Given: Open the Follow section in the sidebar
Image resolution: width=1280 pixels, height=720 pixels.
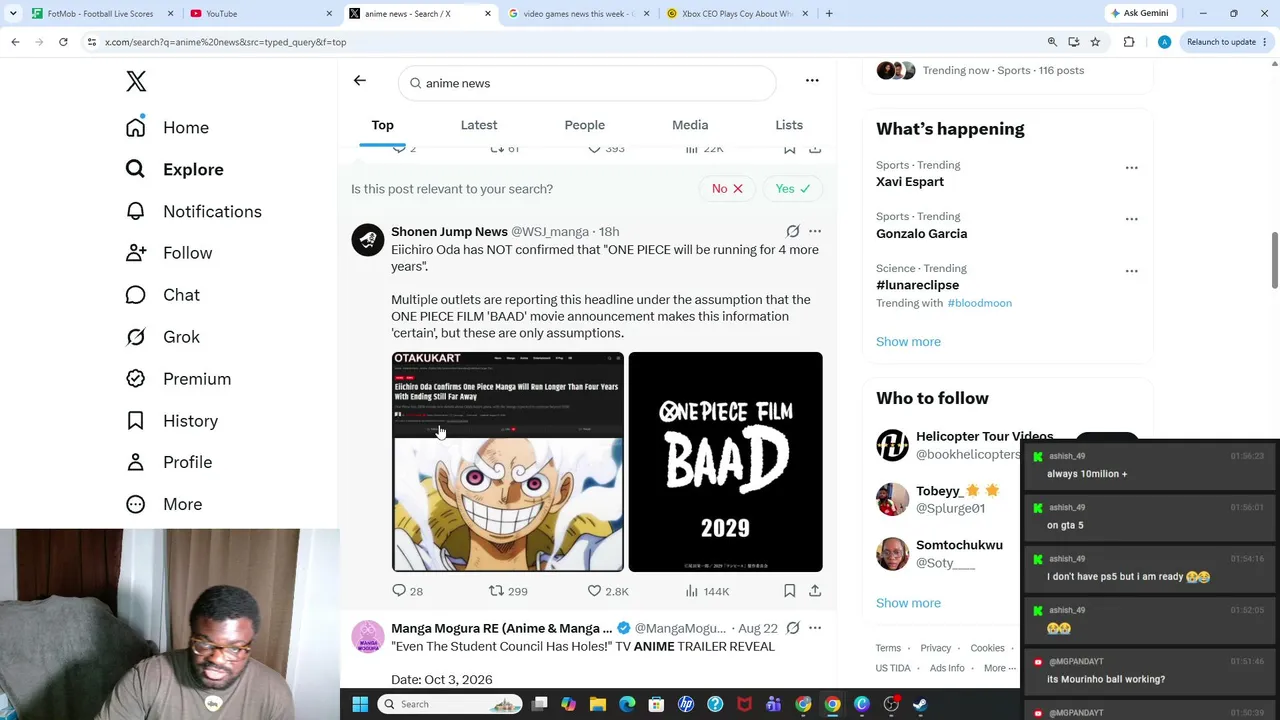Looking at the screenshot, I should coord(168,253).
